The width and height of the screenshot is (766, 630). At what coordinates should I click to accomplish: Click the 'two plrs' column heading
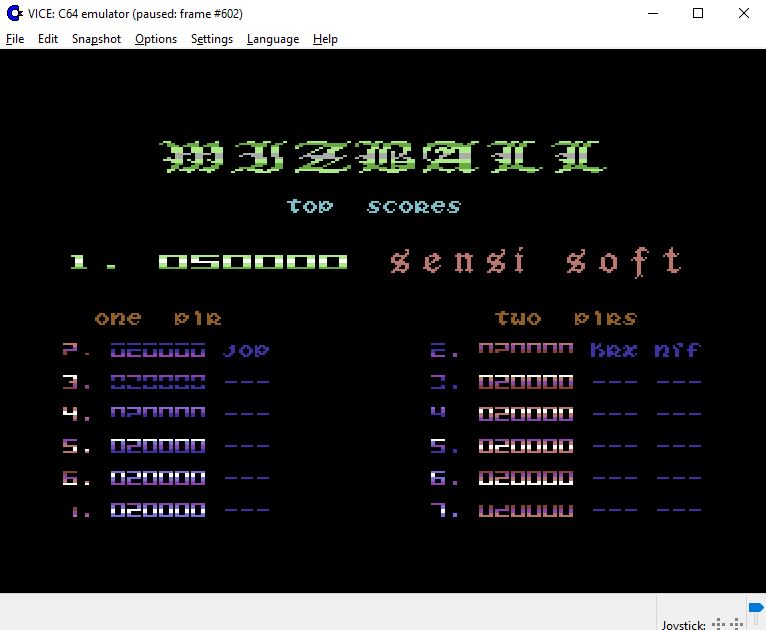(566, 318)
